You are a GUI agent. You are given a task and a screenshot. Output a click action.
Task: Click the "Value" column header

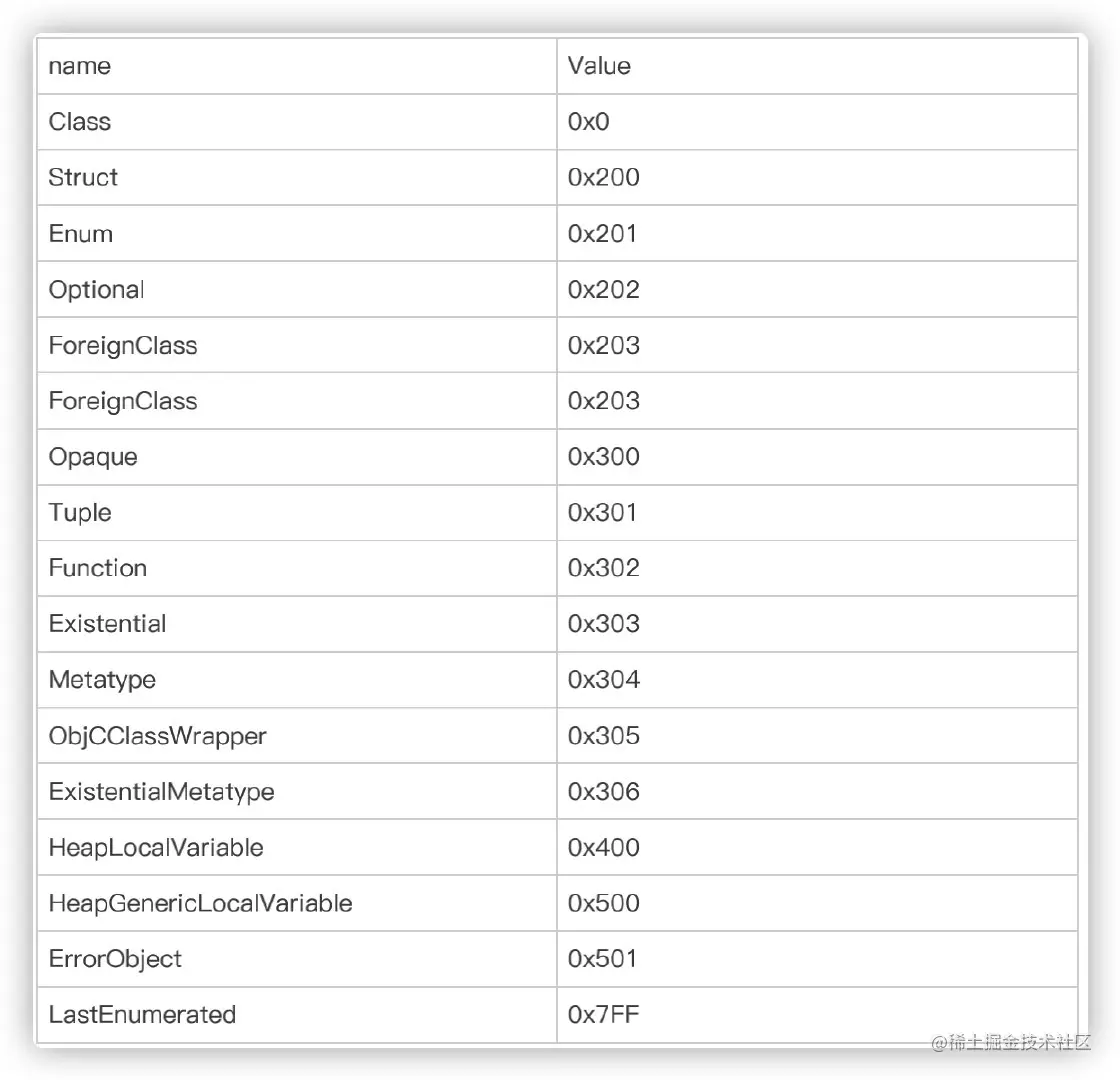[599, 66]
